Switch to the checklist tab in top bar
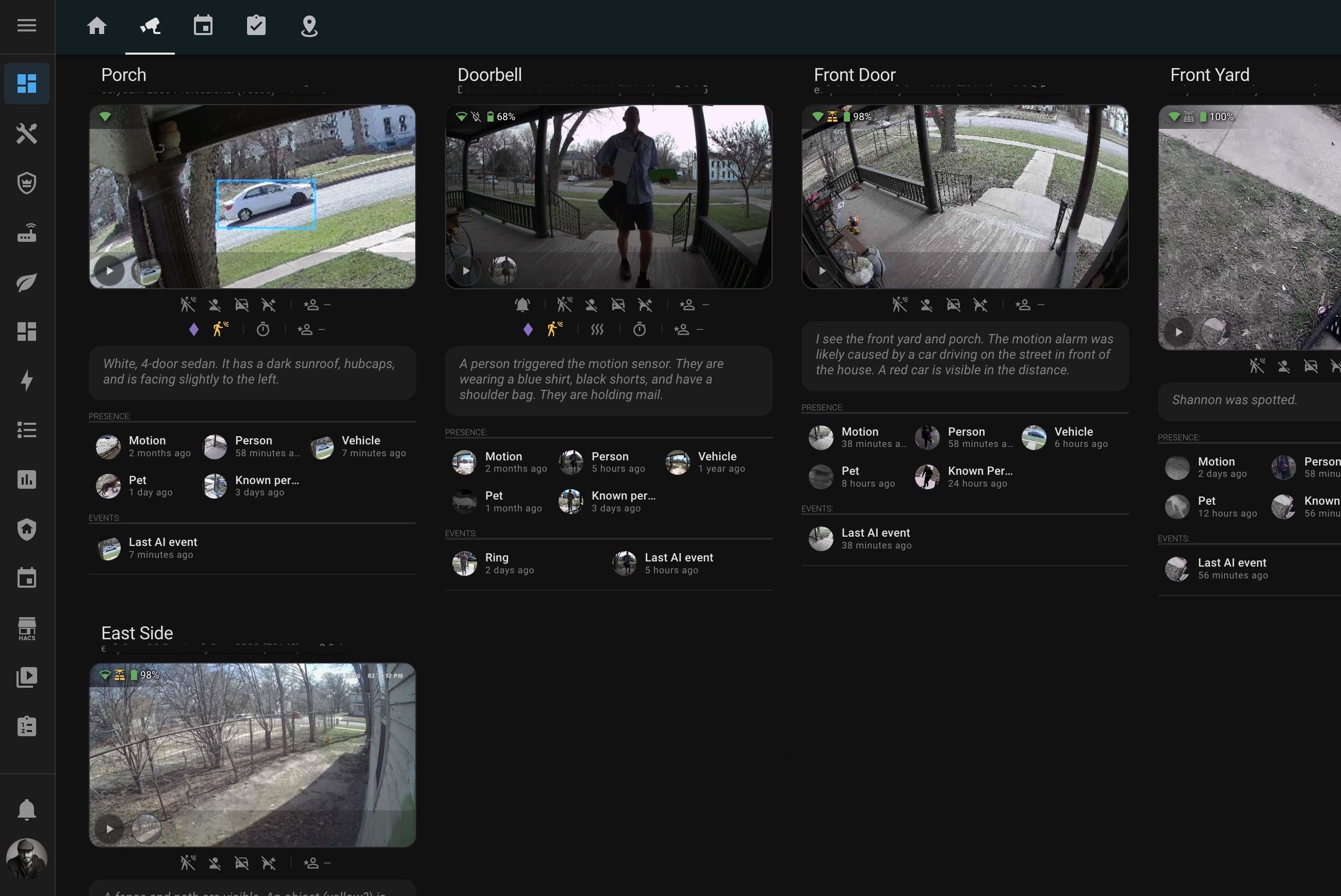 click(x=256, y=26)
